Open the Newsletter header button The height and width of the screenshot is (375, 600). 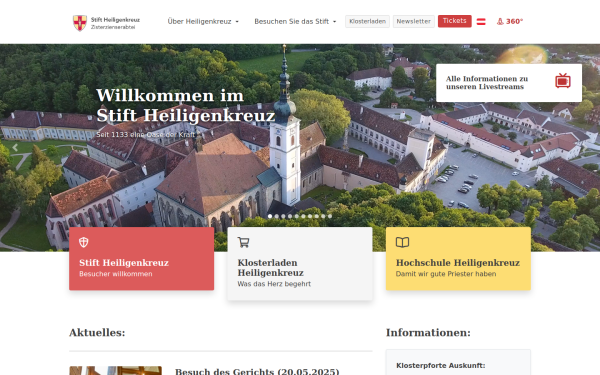(x=414, y=21)
